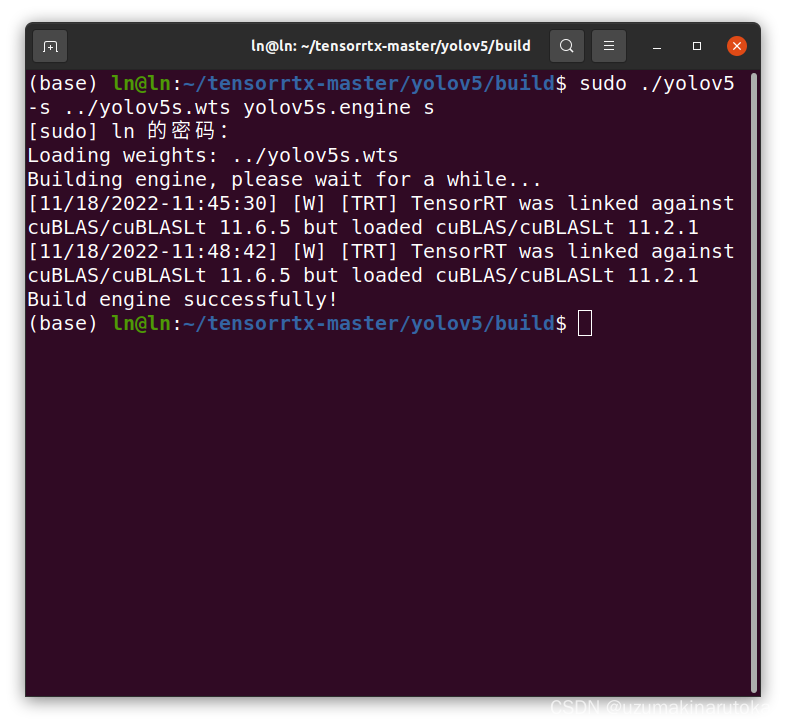Click 'Building engine, please wait for a while...' text
Image resolution: width=786 pixels, height=725 pixels.
(284, 179)
